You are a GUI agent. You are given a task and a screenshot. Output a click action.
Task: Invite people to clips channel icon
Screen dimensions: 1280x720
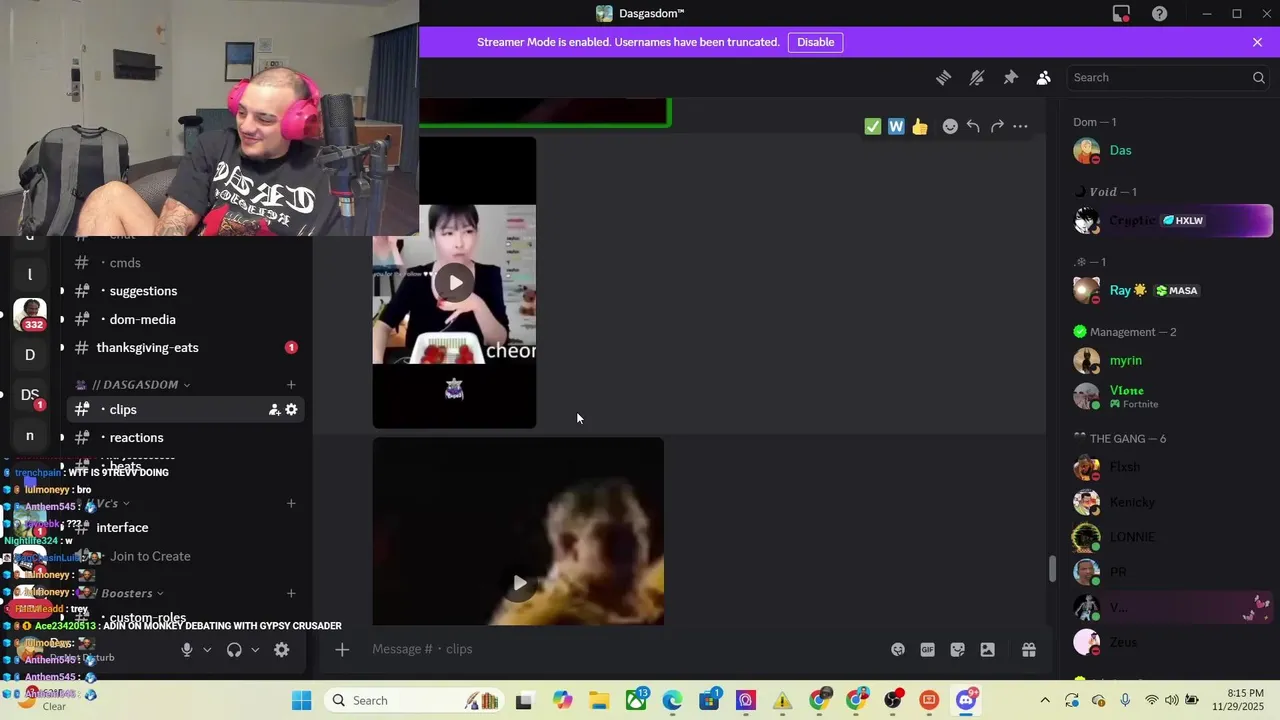[x=274, y=409]
